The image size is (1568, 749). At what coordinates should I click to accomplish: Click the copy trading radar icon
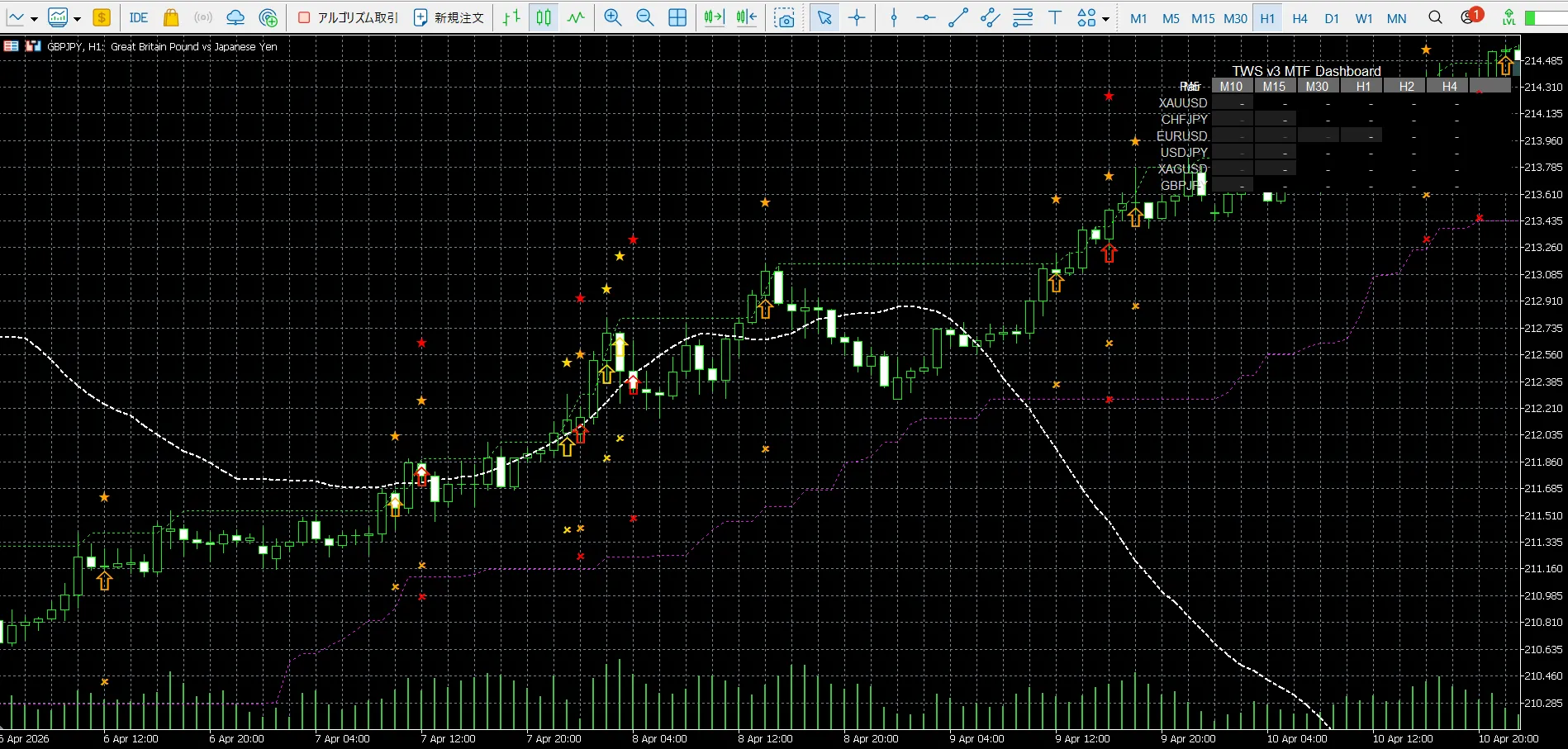(x=268, y=17)
